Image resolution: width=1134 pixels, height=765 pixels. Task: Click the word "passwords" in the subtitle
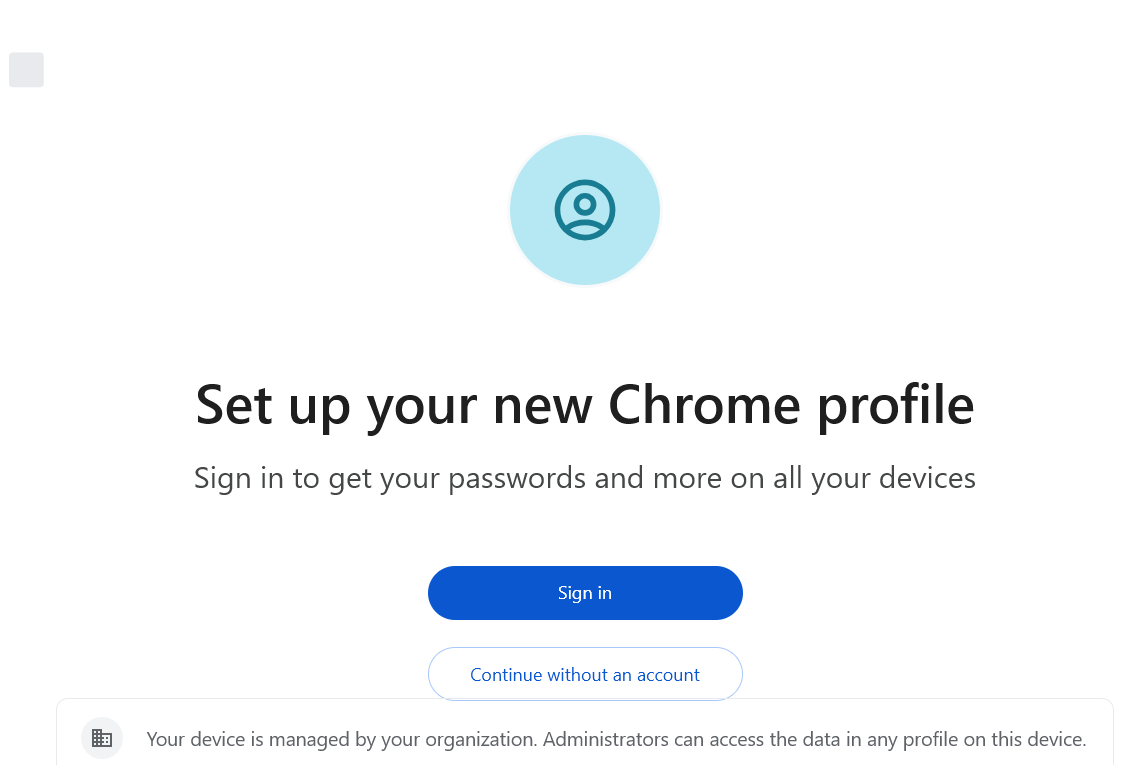point(516,478)
